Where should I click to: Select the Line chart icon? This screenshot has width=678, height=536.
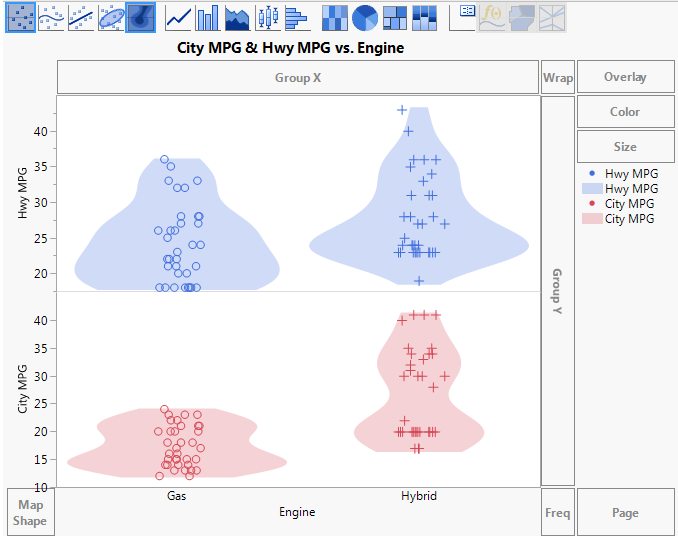point(179,18)
